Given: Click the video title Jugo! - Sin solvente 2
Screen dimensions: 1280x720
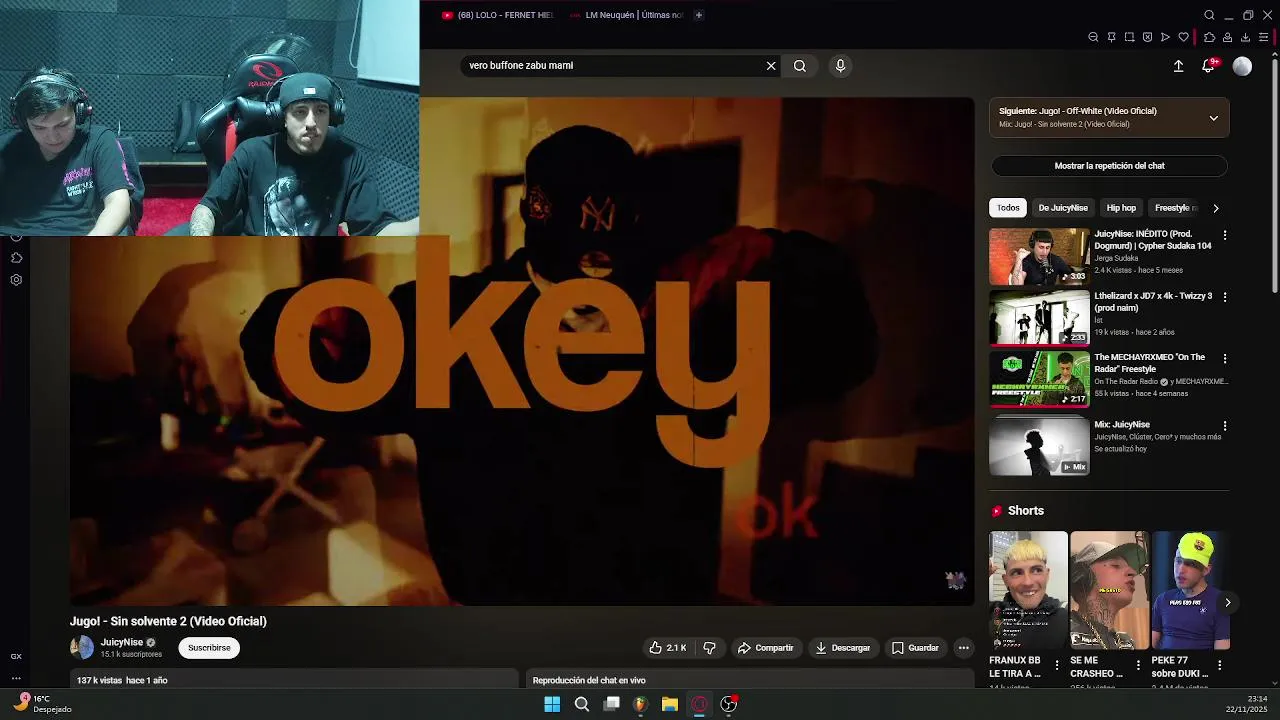Looking at the screenshot, I should pos(168,621).
